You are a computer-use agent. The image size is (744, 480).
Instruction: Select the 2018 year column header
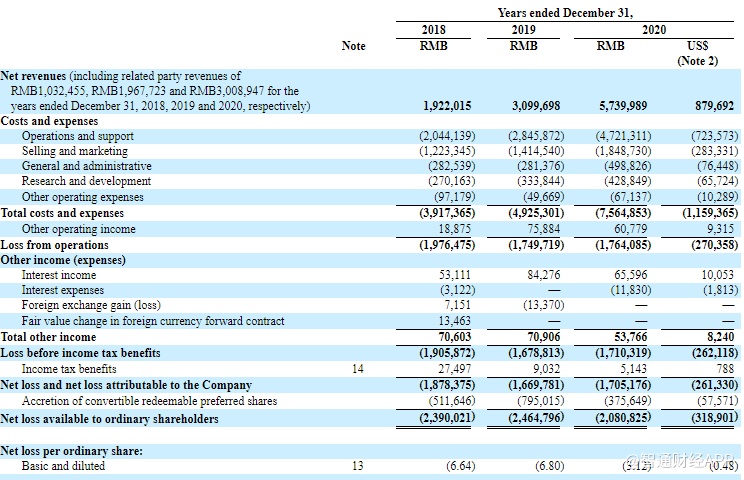pos(436,31)
